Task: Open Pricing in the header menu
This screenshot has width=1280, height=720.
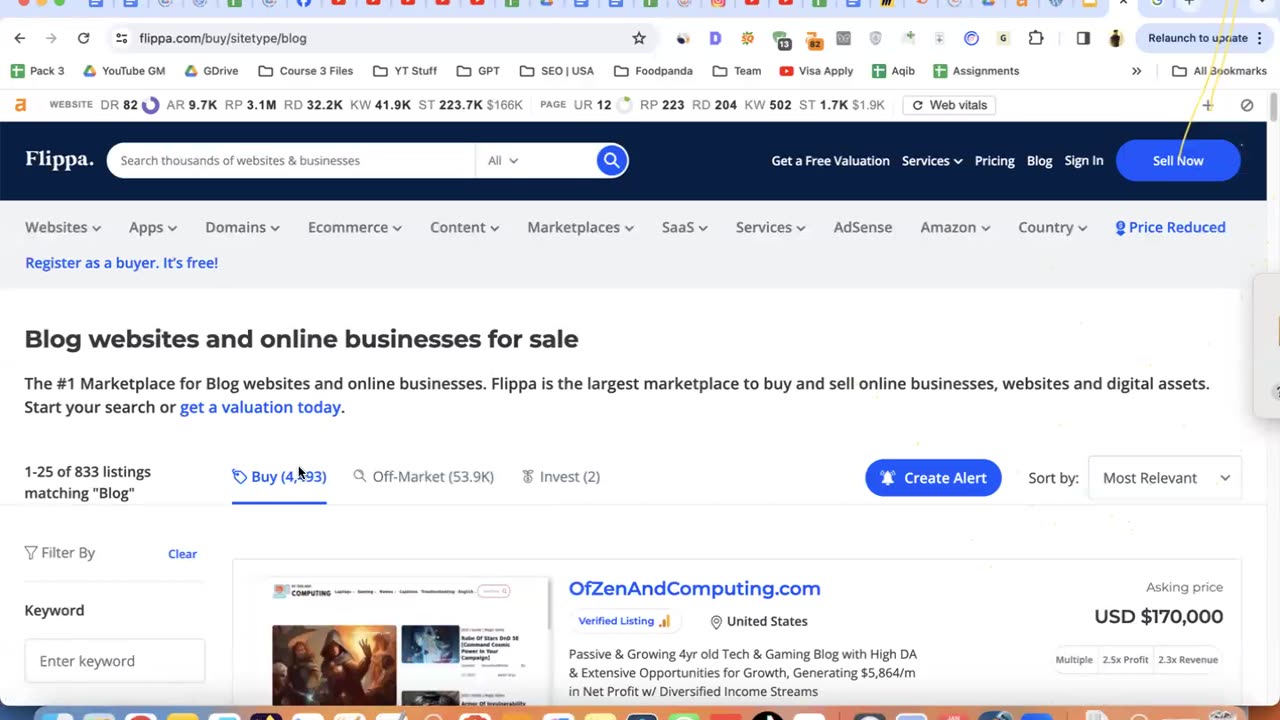Action: point(994,160)
